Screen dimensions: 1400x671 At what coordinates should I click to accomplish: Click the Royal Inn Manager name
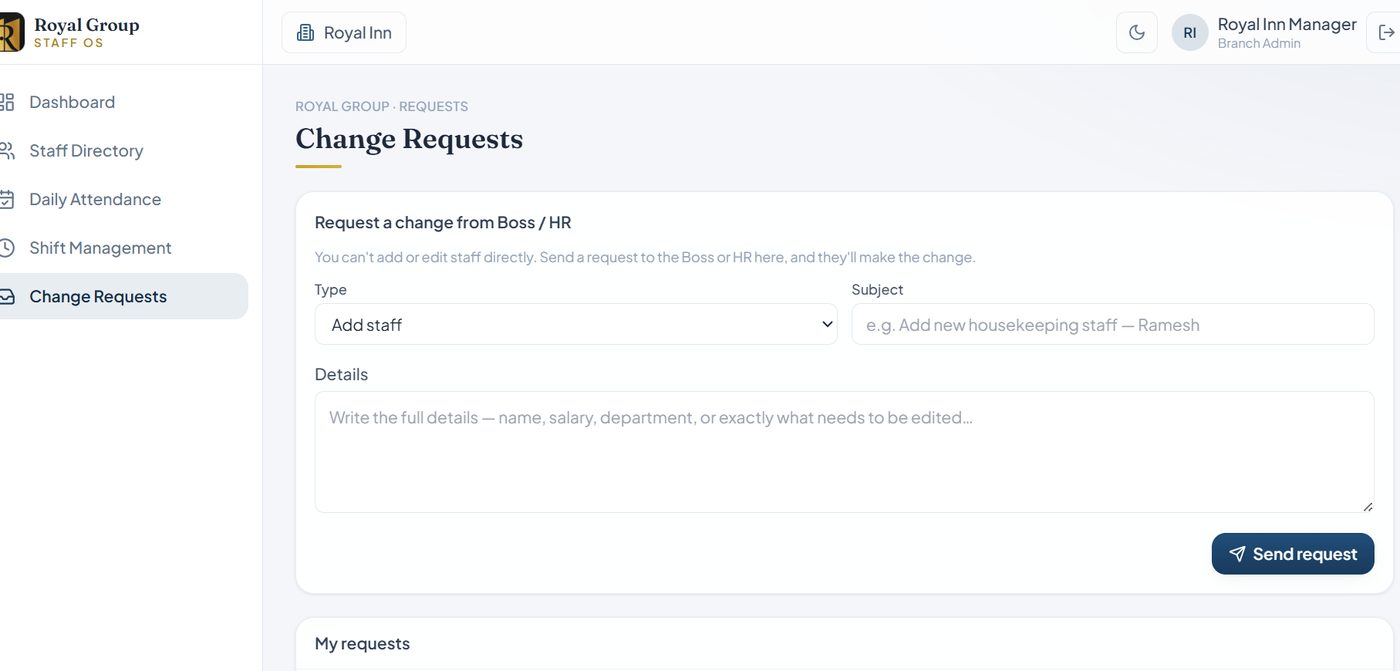[1287, 24]
